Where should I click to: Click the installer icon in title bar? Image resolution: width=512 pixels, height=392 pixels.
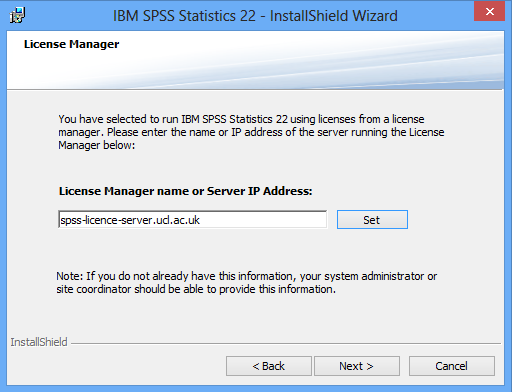(x=17, y=15)
